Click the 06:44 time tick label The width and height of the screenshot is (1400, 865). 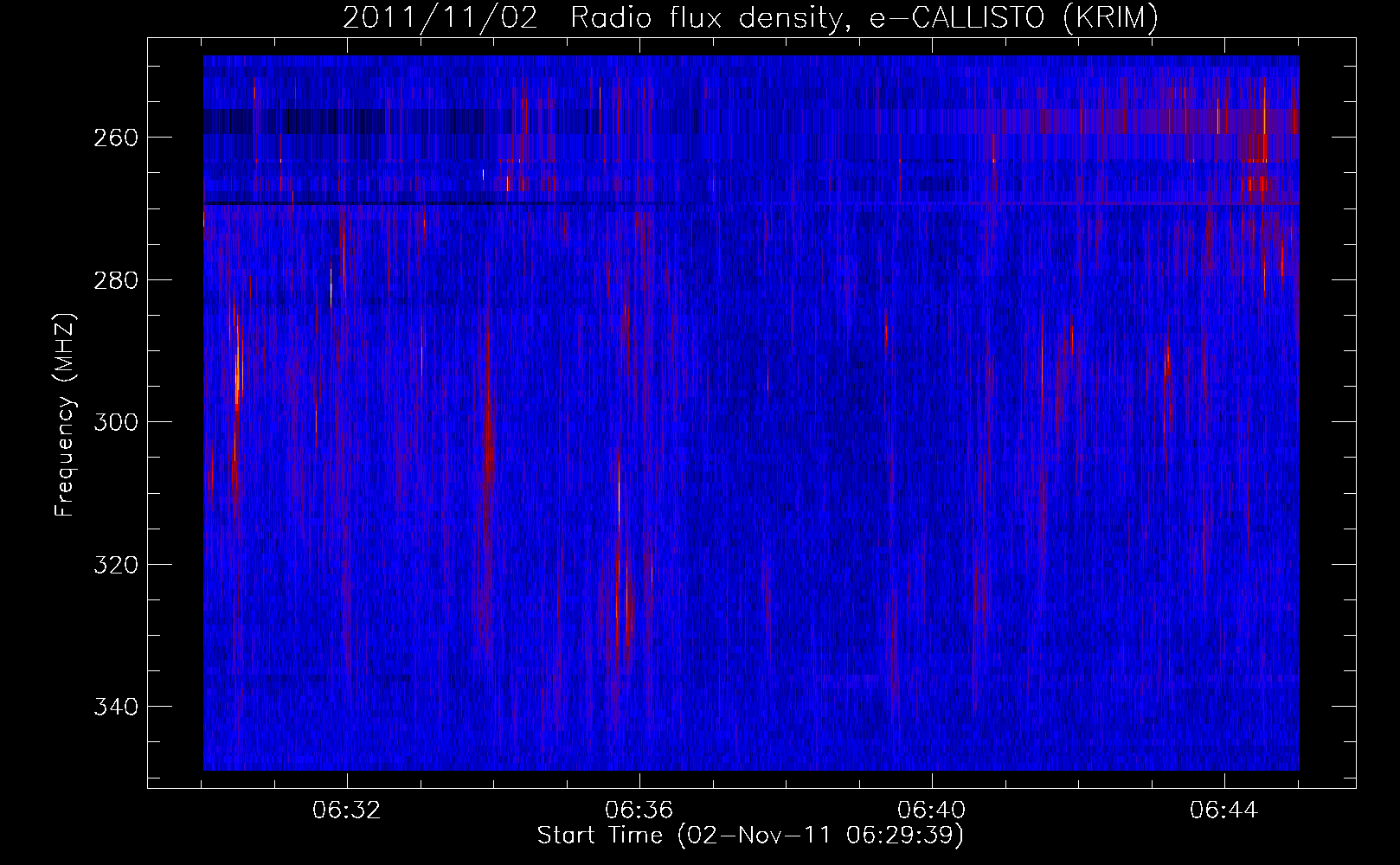tap(1224, 811)
